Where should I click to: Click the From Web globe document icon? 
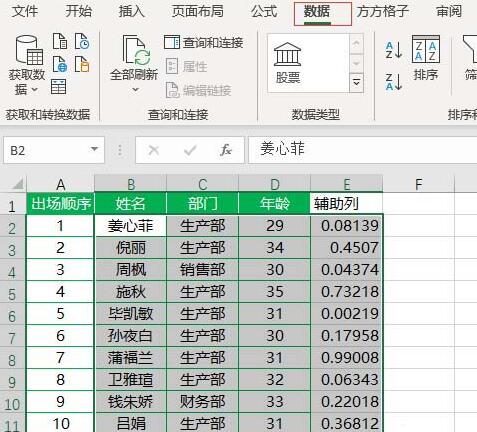pos(60,64)
